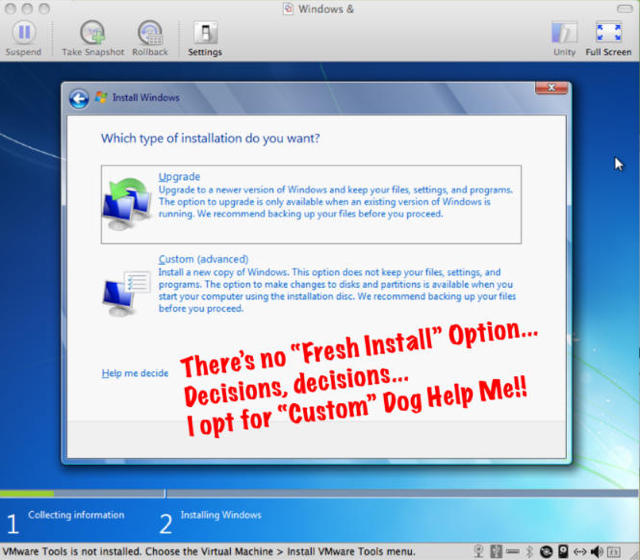
Task: Click the CD/DVD drive status icon
Action: pos(546,551)
